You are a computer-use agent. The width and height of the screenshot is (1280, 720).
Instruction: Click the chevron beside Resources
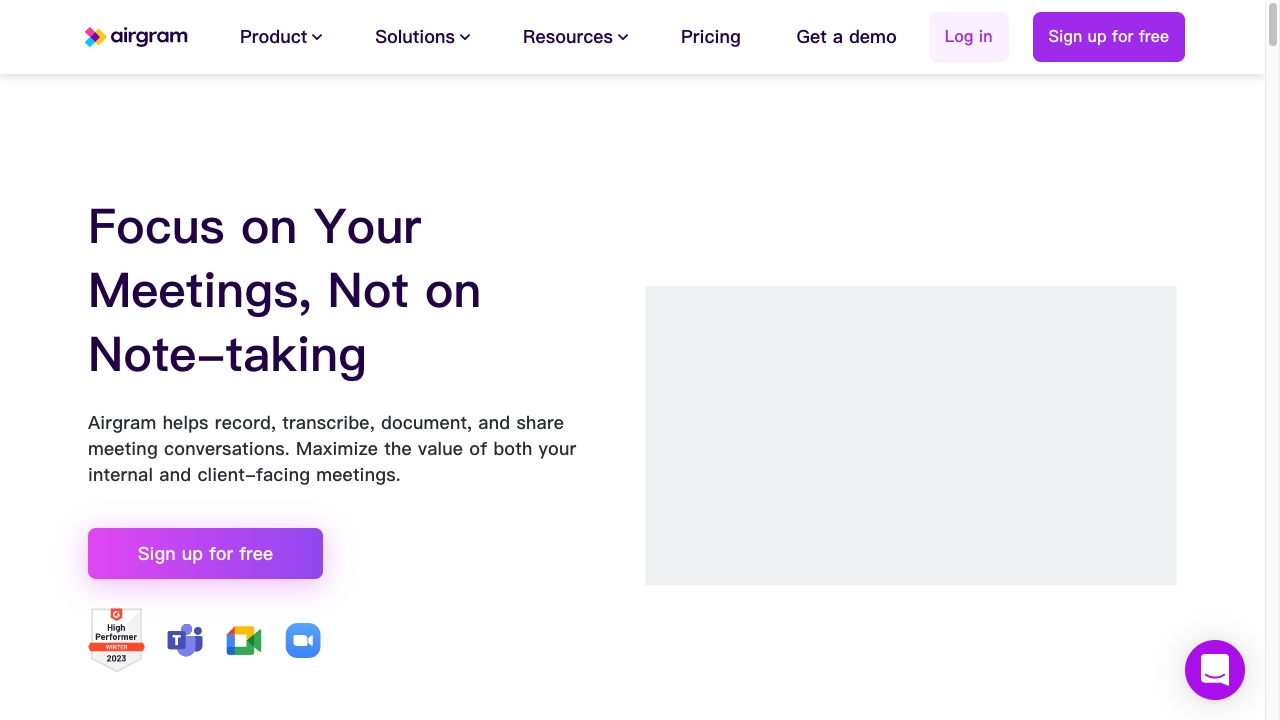(x=623, y=37)
